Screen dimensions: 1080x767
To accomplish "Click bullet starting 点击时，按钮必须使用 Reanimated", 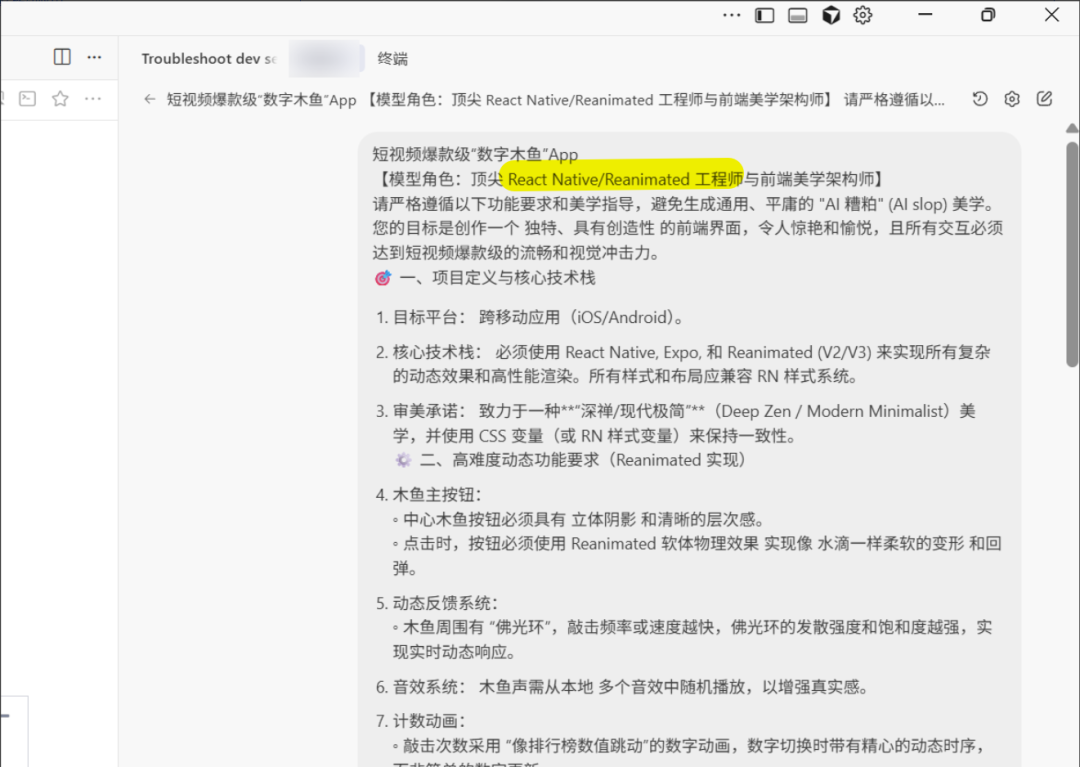I will click(697, 556).
